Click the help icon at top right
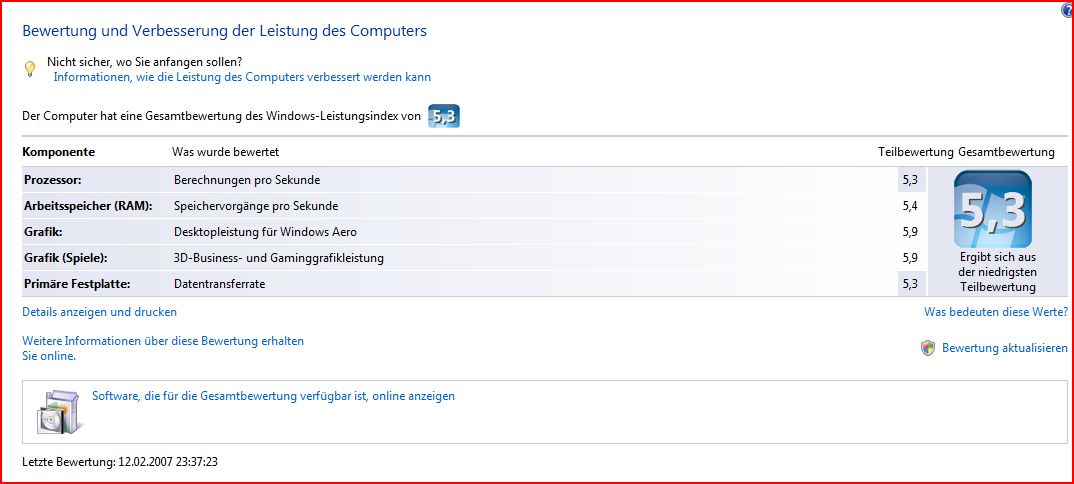 pos(1067,10)
